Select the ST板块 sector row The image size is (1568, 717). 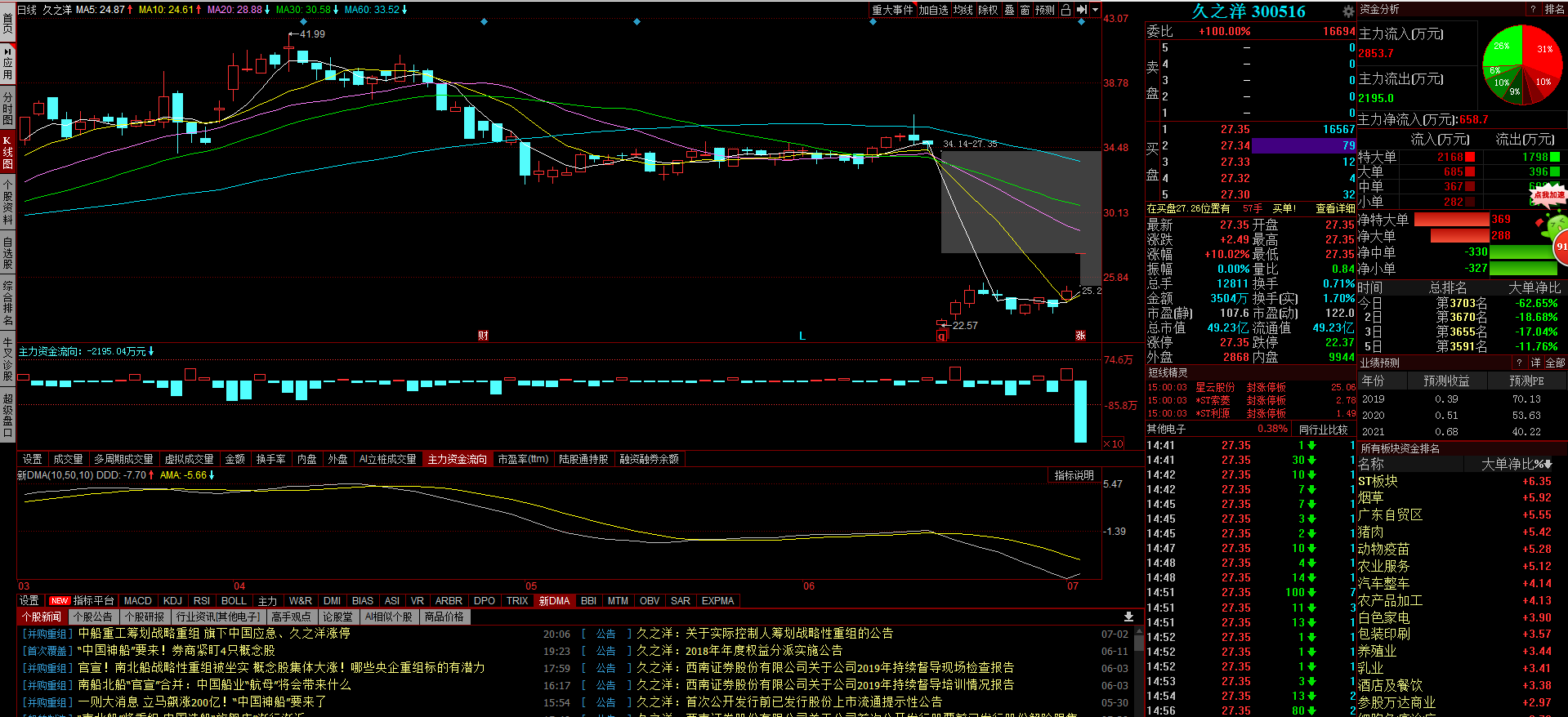[1462, 482]
